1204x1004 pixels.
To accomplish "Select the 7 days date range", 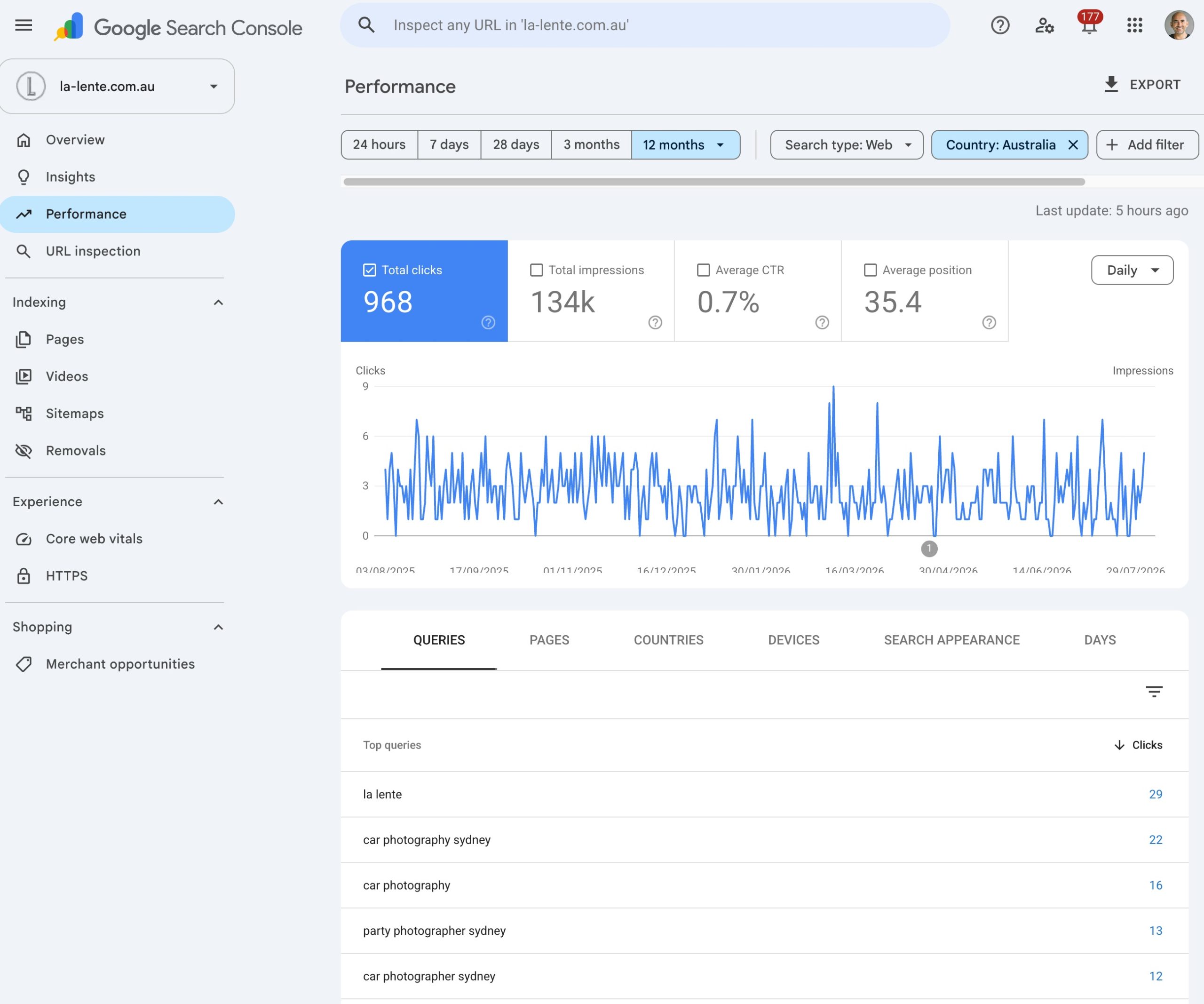I will [449, 144].
